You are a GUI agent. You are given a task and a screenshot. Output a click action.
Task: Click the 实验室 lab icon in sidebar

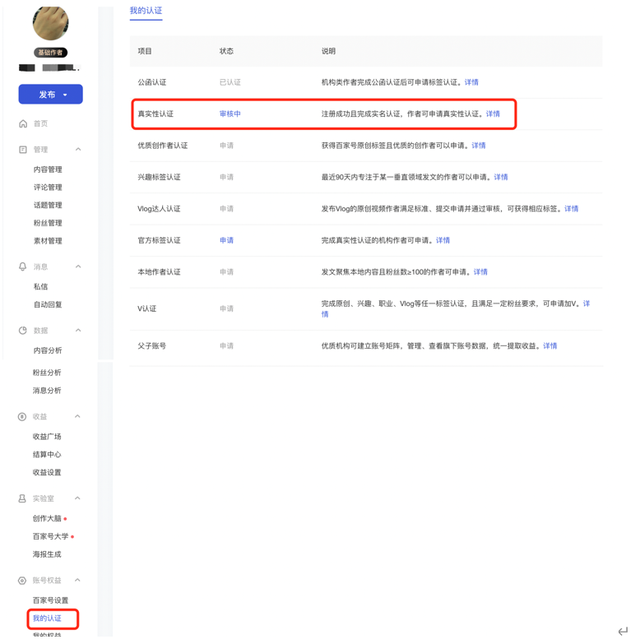pyautogui.click(x=22, y=498)
